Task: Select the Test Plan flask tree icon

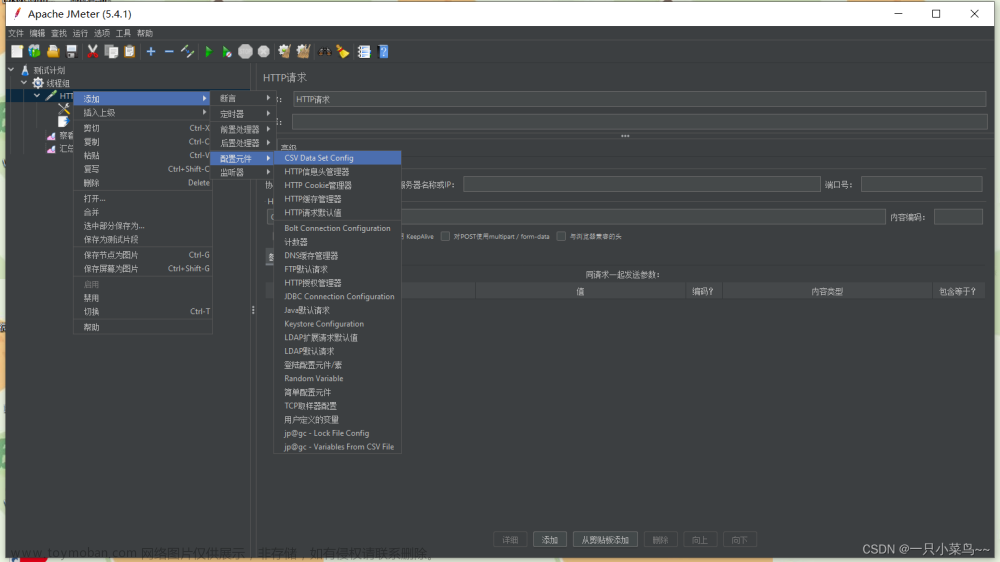Action: pos(25,70)
